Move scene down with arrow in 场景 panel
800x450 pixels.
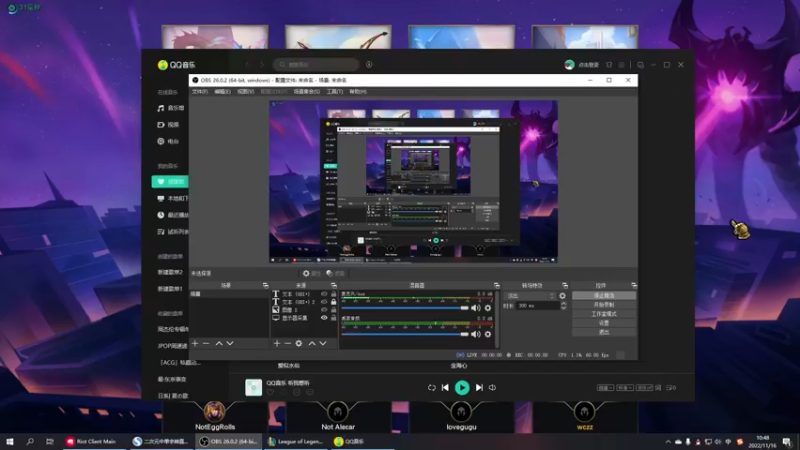point(230,343)
